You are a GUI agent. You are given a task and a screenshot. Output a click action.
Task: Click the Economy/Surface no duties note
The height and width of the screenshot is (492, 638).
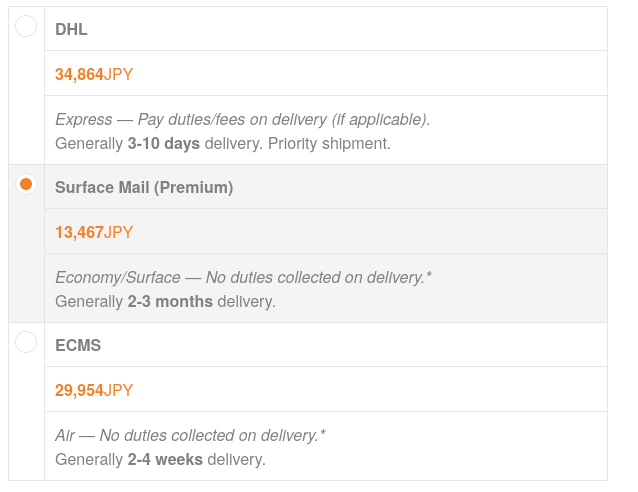coord(240,277)
